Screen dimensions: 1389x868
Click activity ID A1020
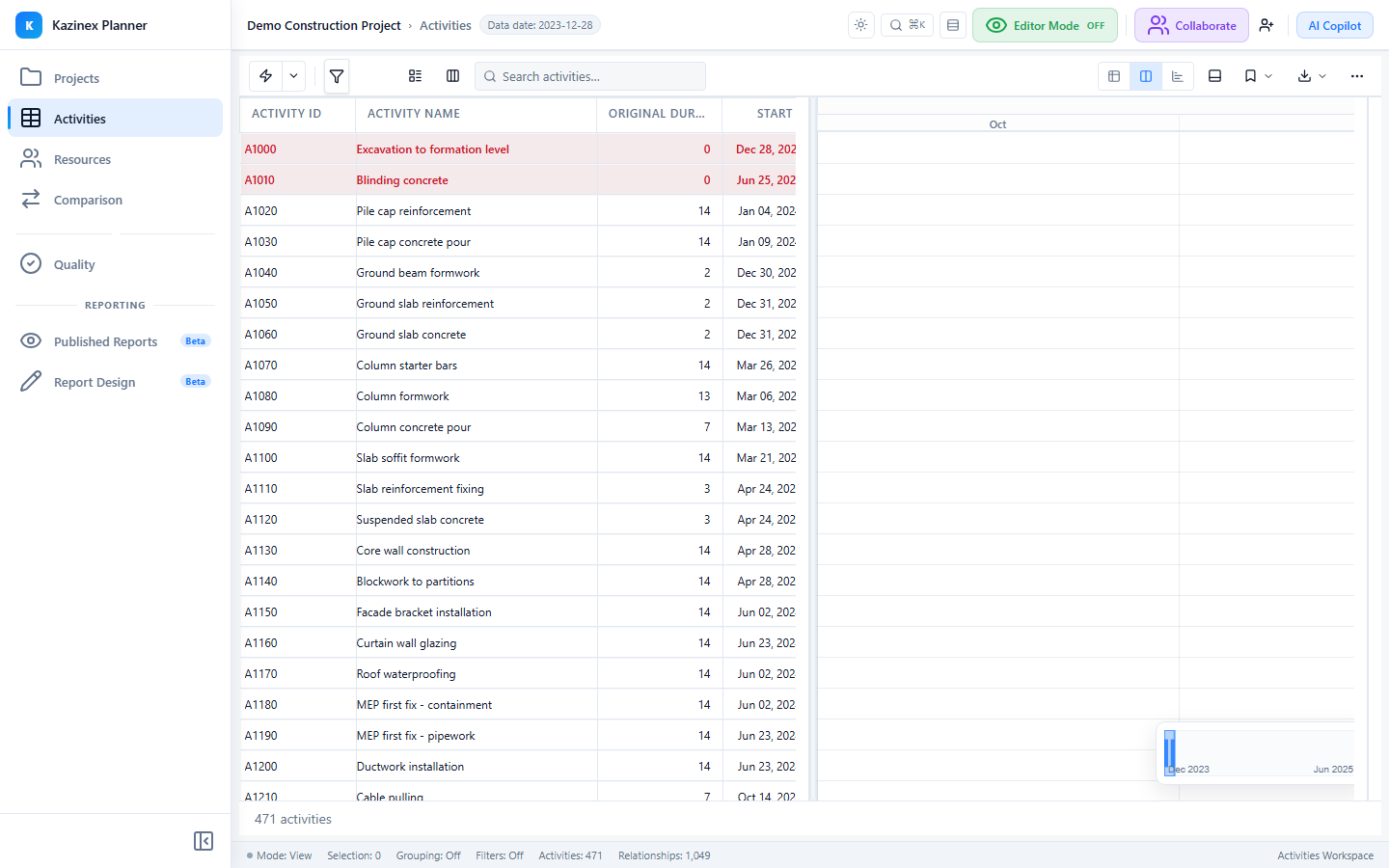click(260, 211)
